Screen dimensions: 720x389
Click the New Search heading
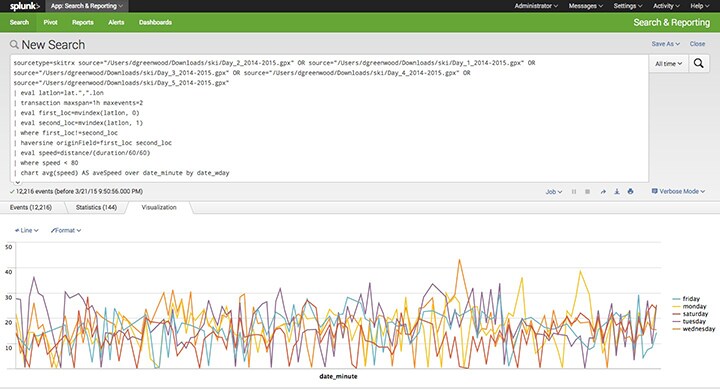click(x=53, y=45)
